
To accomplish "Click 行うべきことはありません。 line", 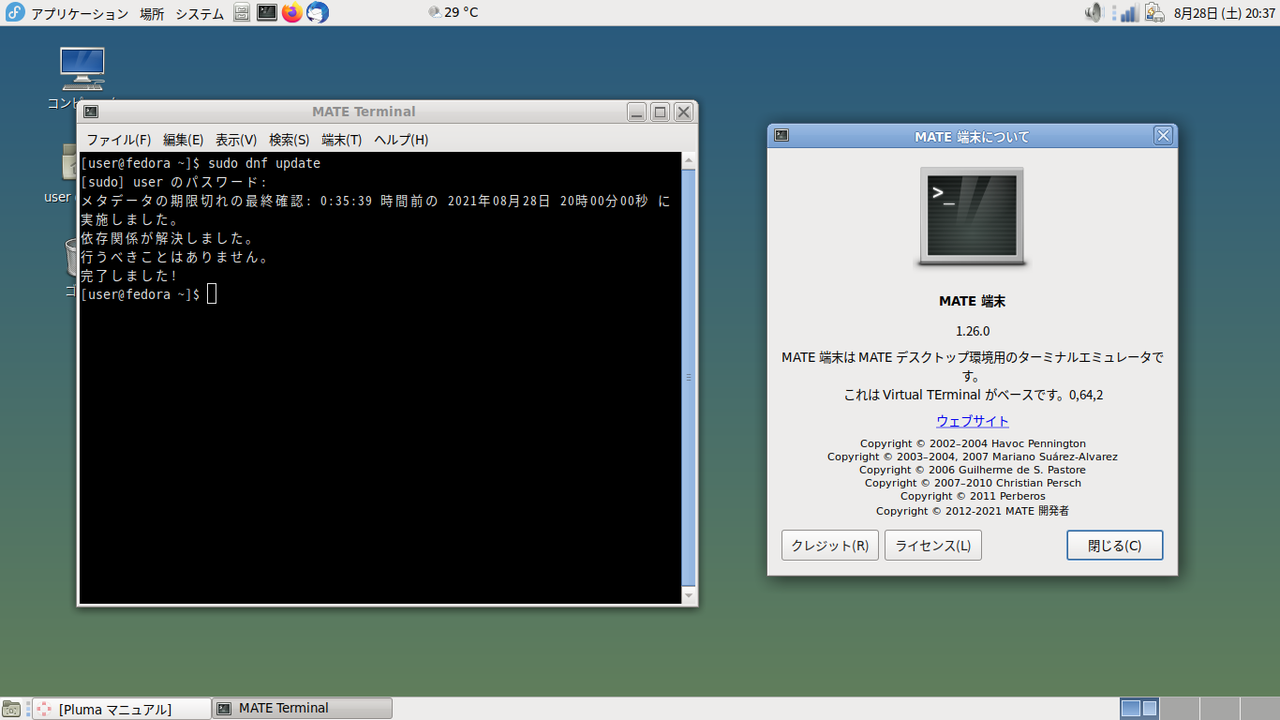I will click(x=175, y=257).
